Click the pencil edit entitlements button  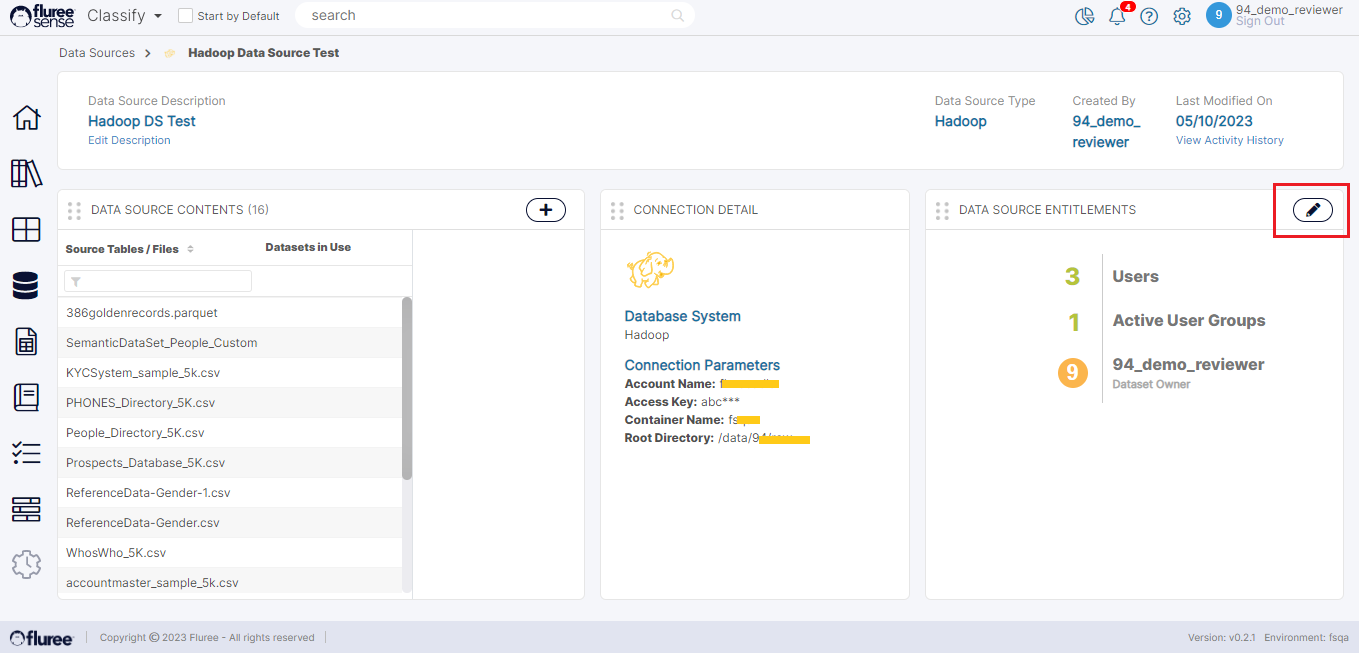tap(1312, 209)
